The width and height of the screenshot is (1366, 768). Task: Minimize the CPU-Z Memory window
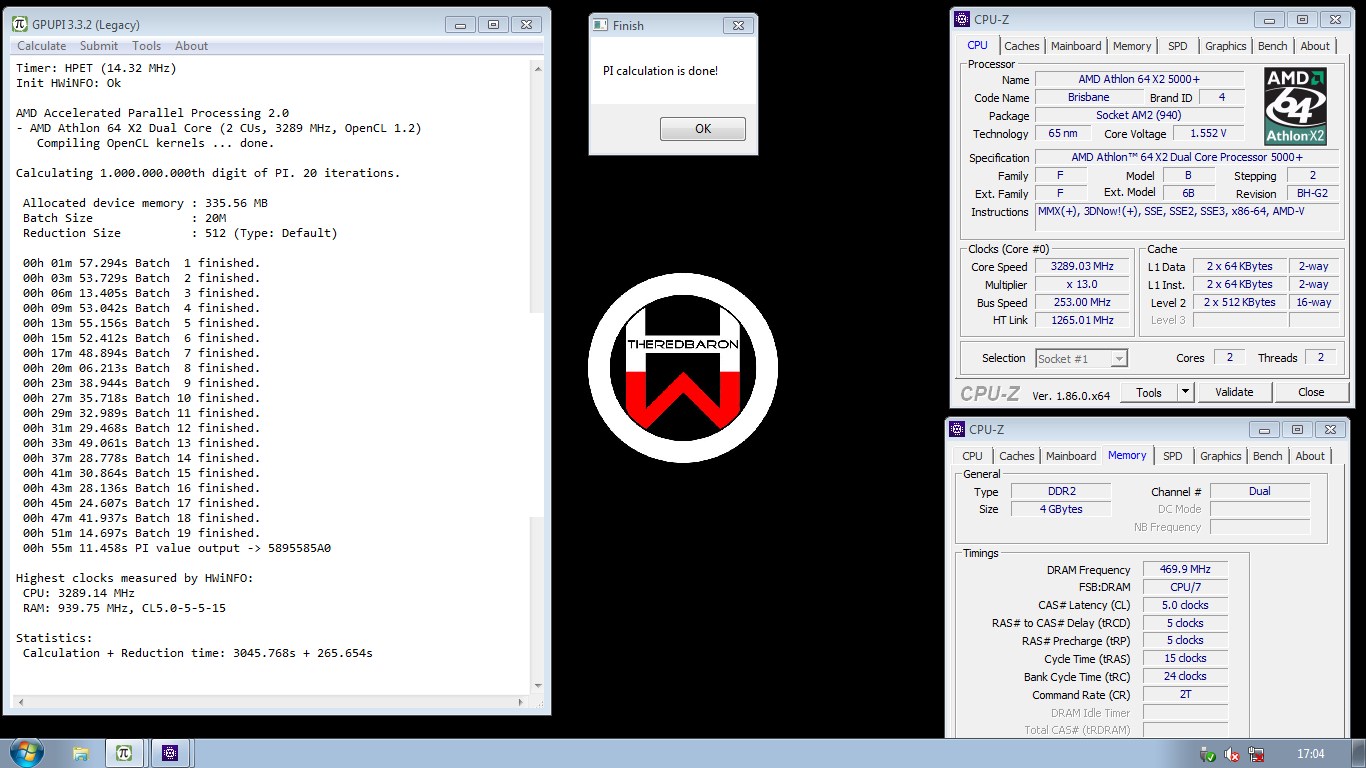(x=1266, y=429)
